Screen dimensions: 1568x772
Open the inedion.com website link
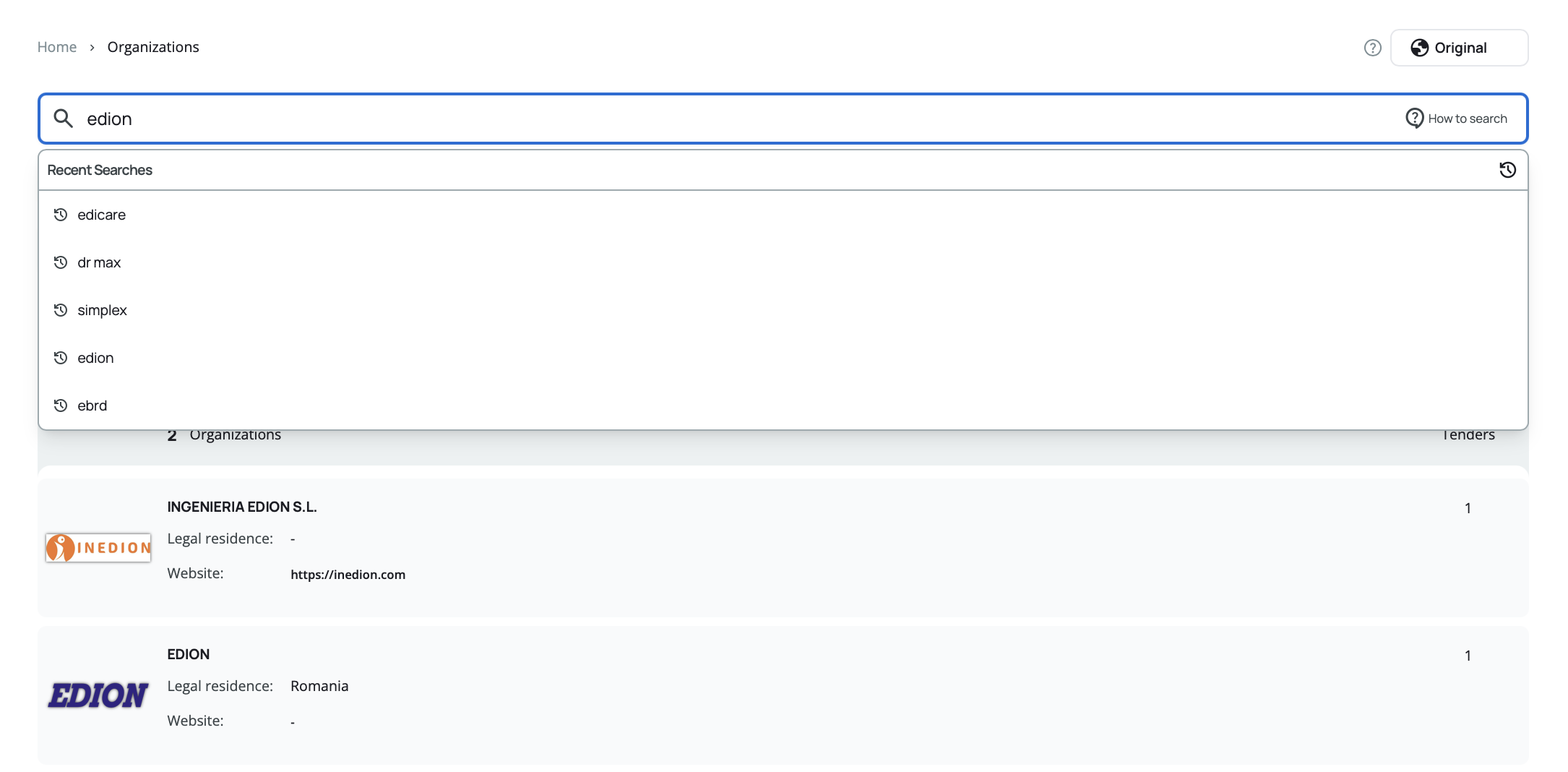pyautogui.click(x=348, y=575)
